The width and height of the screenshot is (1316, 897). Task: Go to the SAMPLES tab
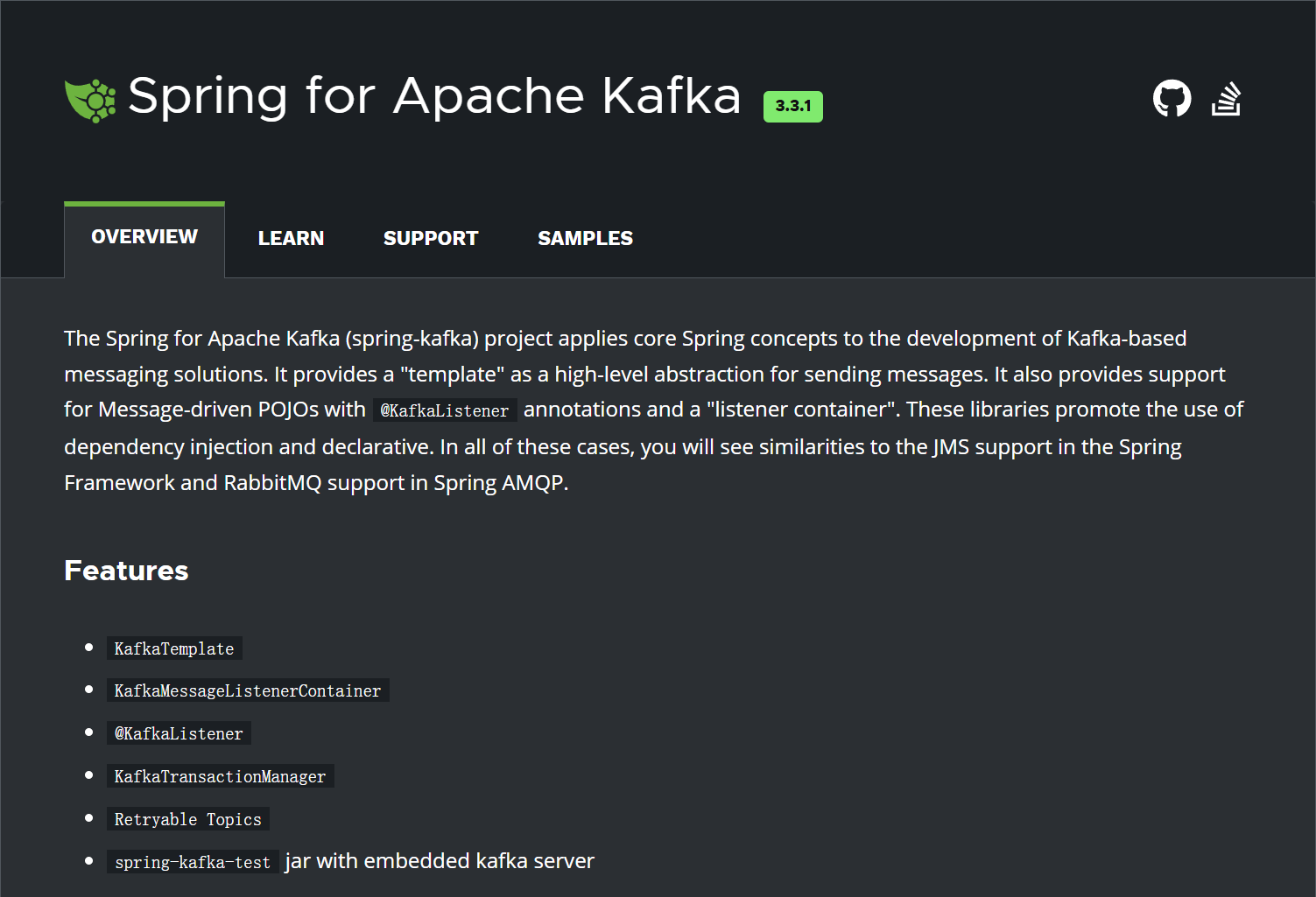coord(585,238)
